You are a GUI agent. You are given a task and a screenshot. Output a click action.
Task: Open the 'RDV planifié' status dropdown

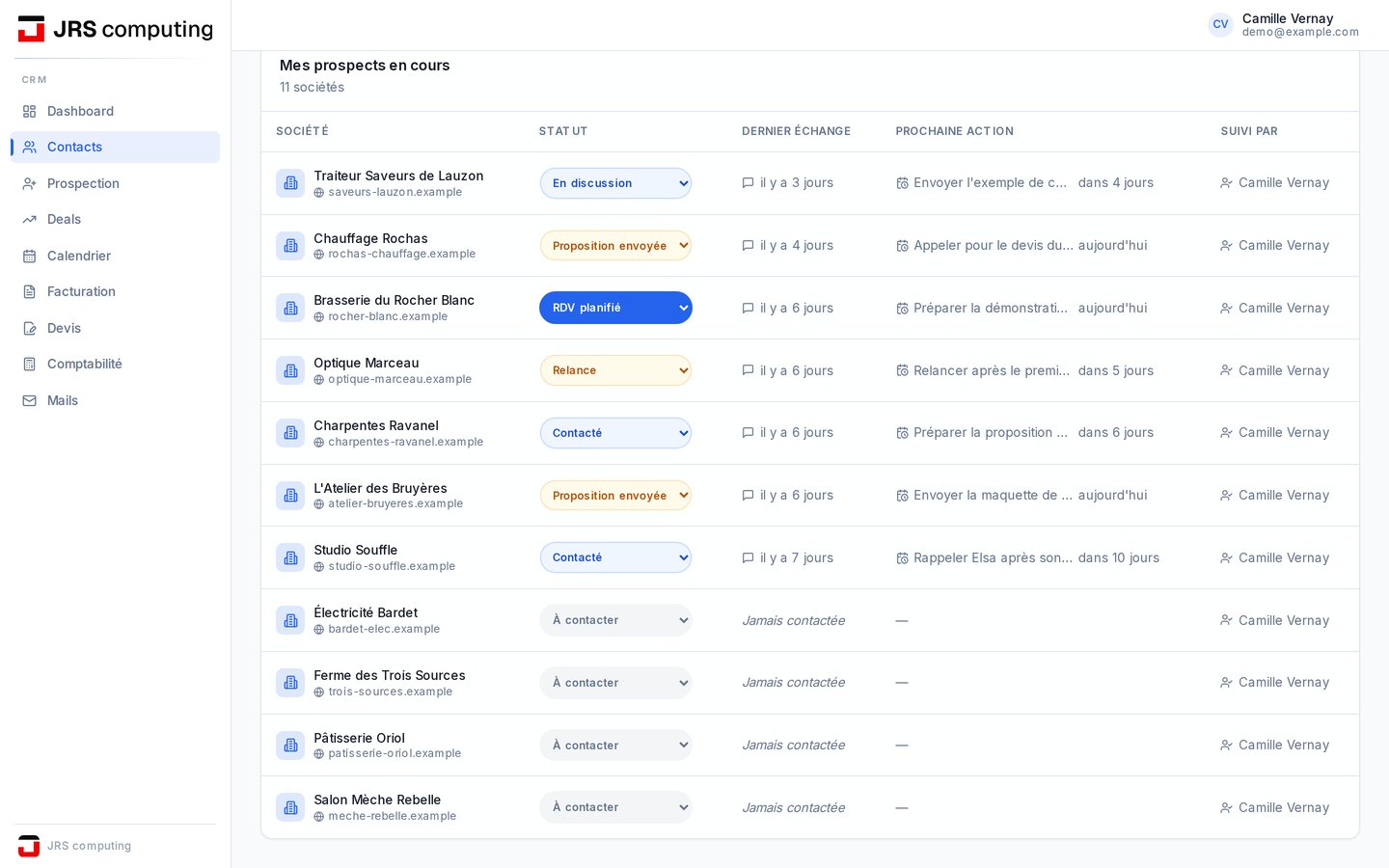(x=615, y=308)
